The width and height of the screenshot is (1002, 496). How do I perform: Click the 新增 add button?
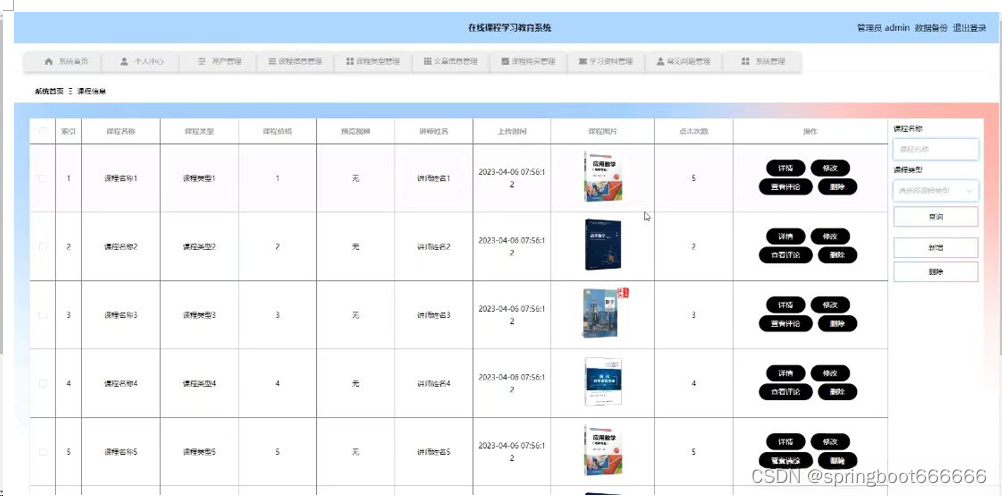(x=936, y=248)
